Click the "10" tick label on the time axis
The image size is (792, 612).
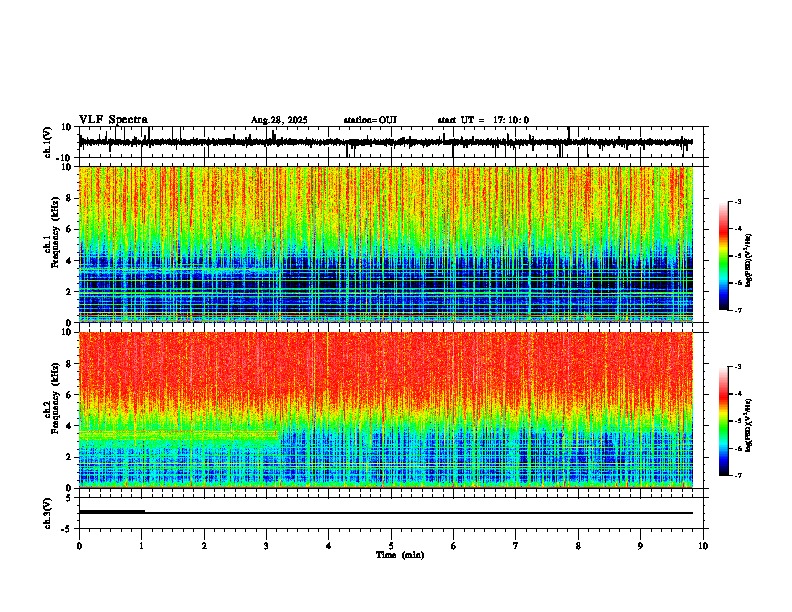[x=703, y=546]
